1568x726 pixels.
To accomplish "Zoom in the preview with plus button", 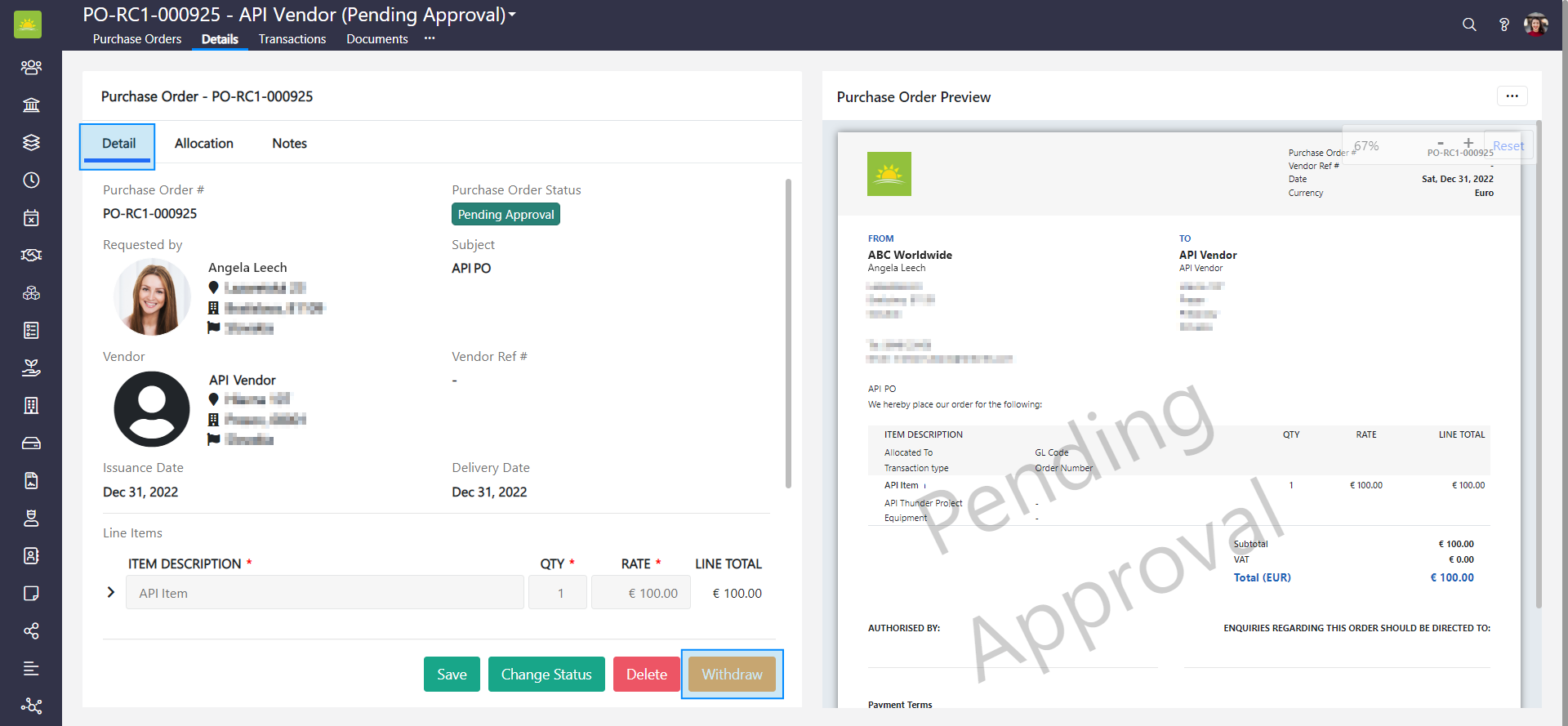I will [1468, 143].
